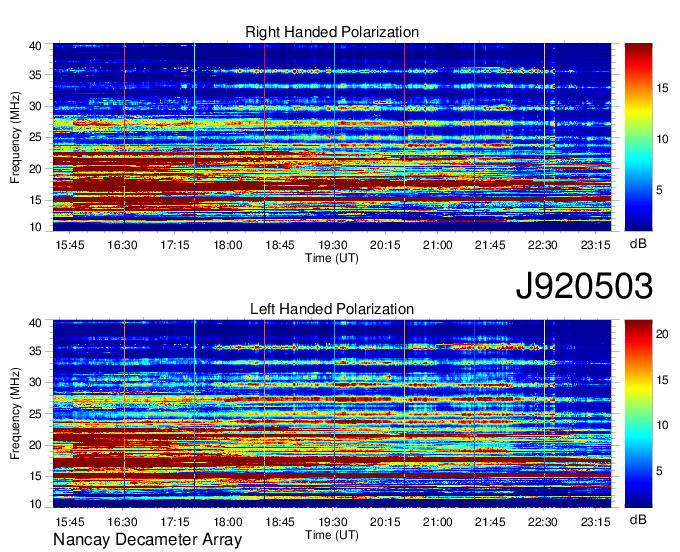Screen dimensions: 680x552
Task: Click the 19:30 tick label under bottom plot
Action: coord(333,522)
